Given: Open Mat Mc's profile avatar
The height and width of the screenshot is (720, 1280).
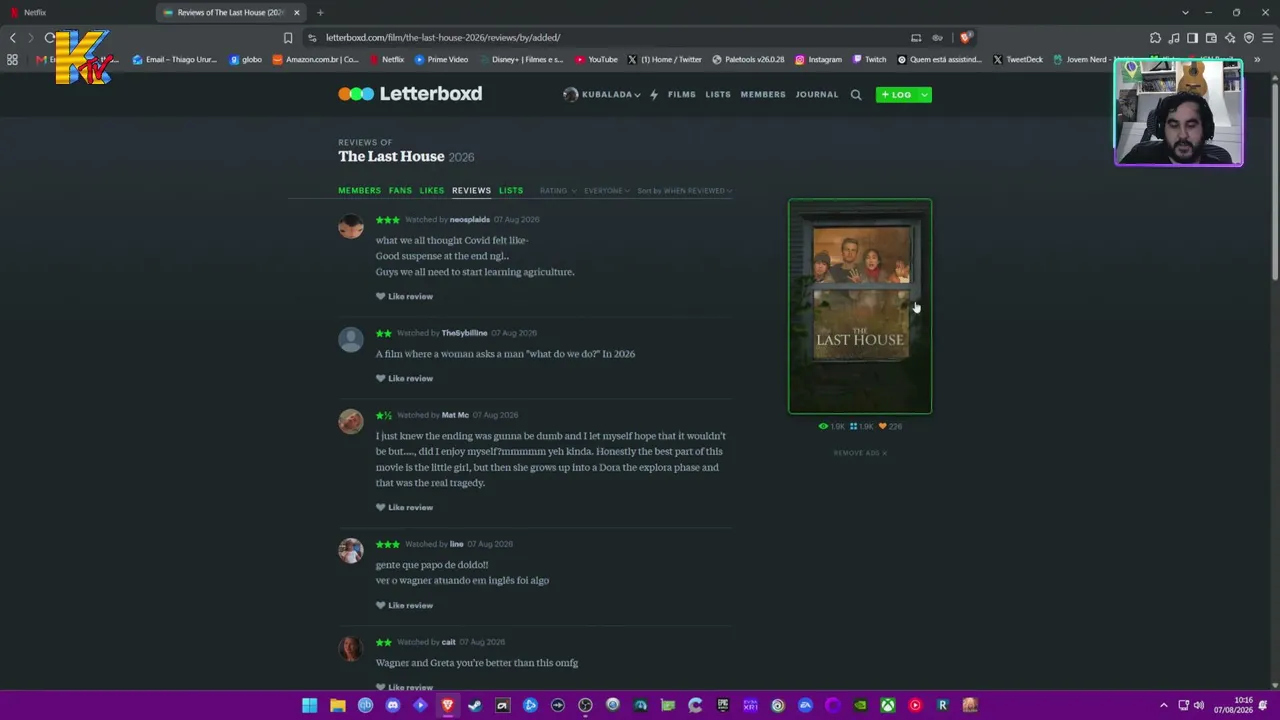Looking at the screenshot, I should (x=351, y=421).
